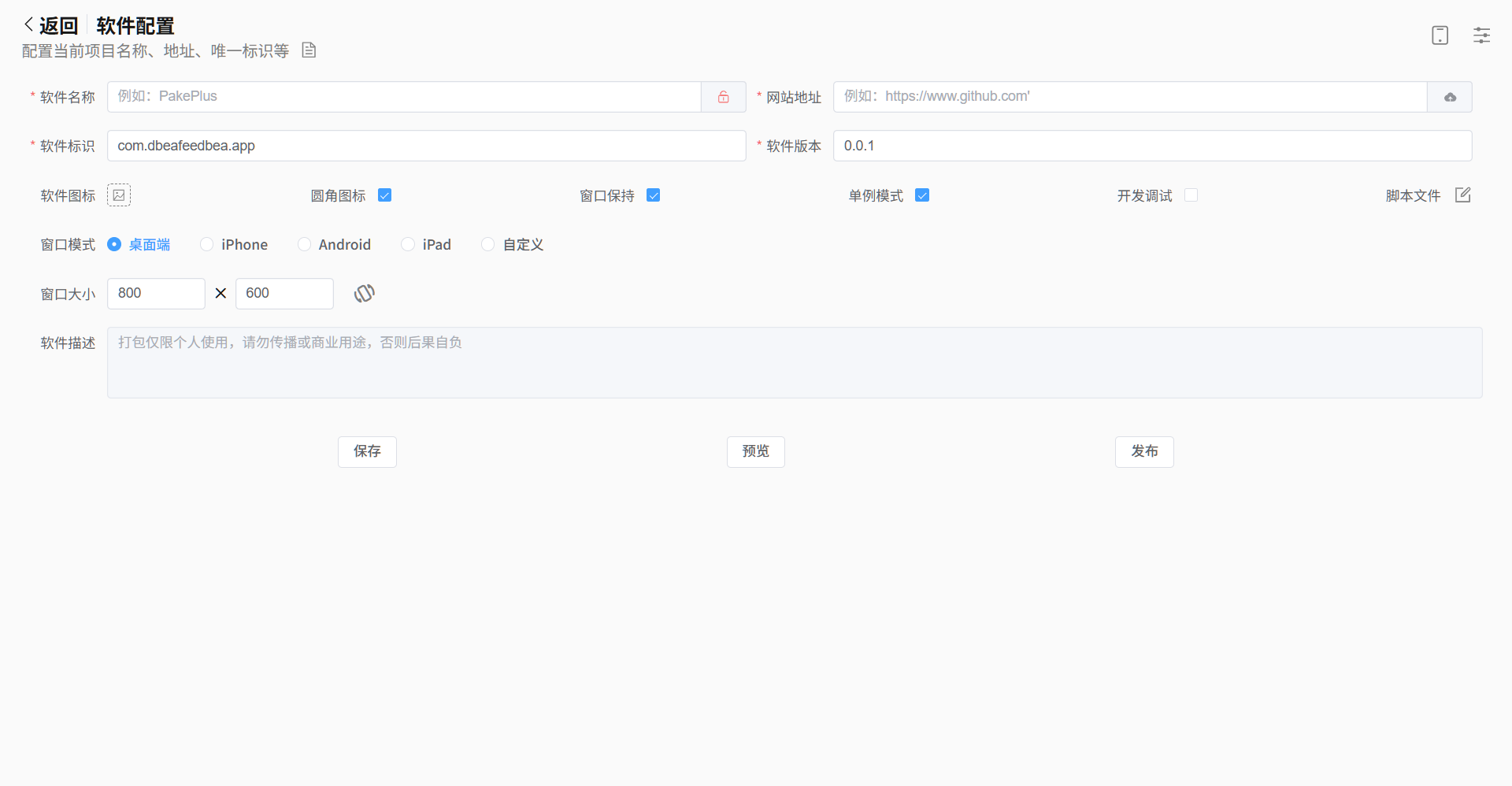Disable the 单例模式 checkbox
The width and height of the screenshot is (1512, 786).
click(922, 195)
